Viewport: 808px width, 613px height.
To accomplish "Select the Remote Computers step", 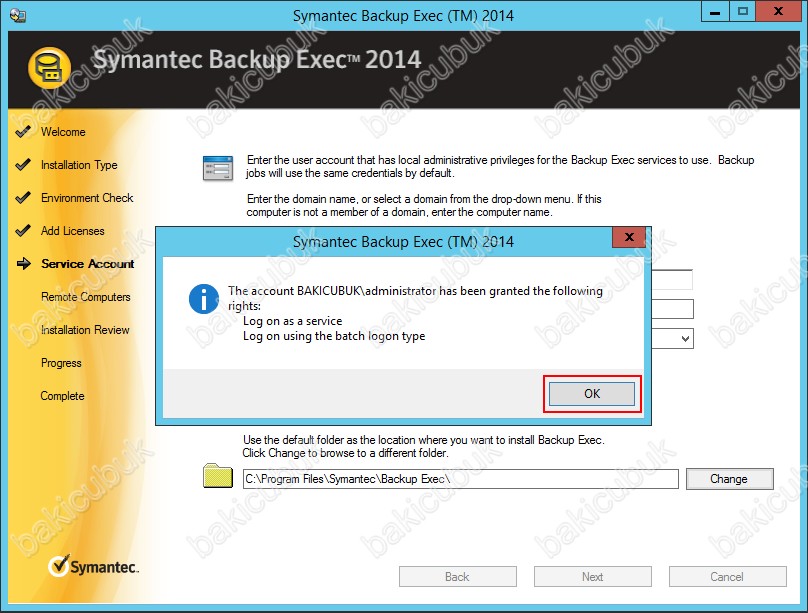I will pyautogui.click(x=86, y=297).
